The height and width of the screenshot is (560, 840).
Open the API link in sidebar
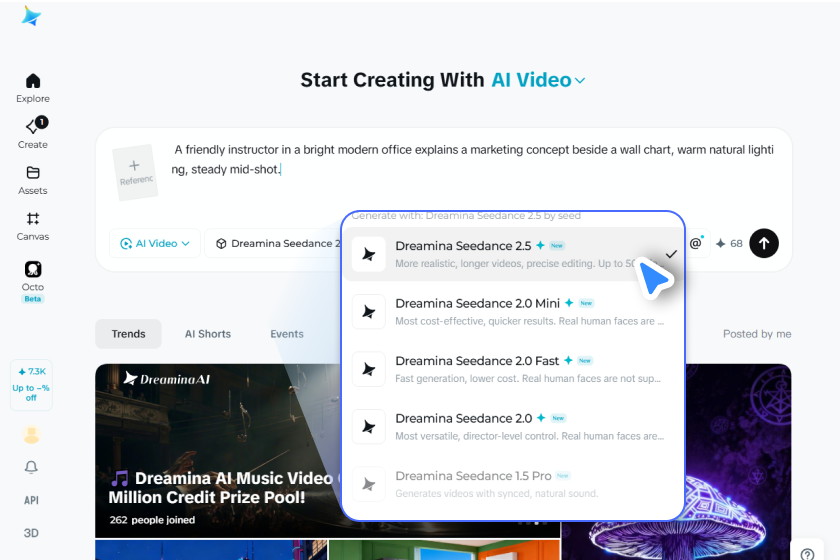click(x=31, y=500)
